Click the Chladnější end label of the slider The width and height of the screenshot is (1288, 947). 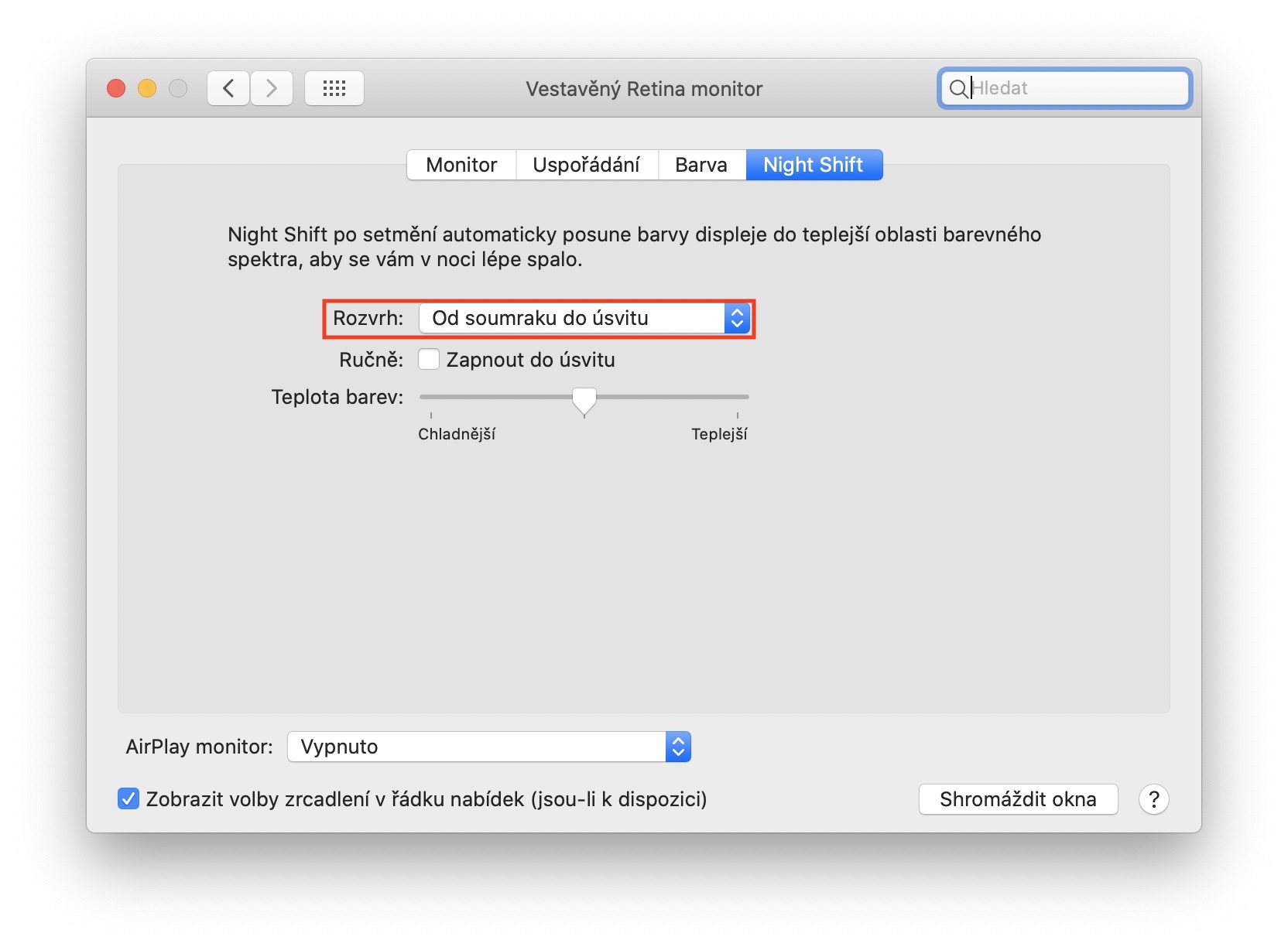[x=457, y=434]
